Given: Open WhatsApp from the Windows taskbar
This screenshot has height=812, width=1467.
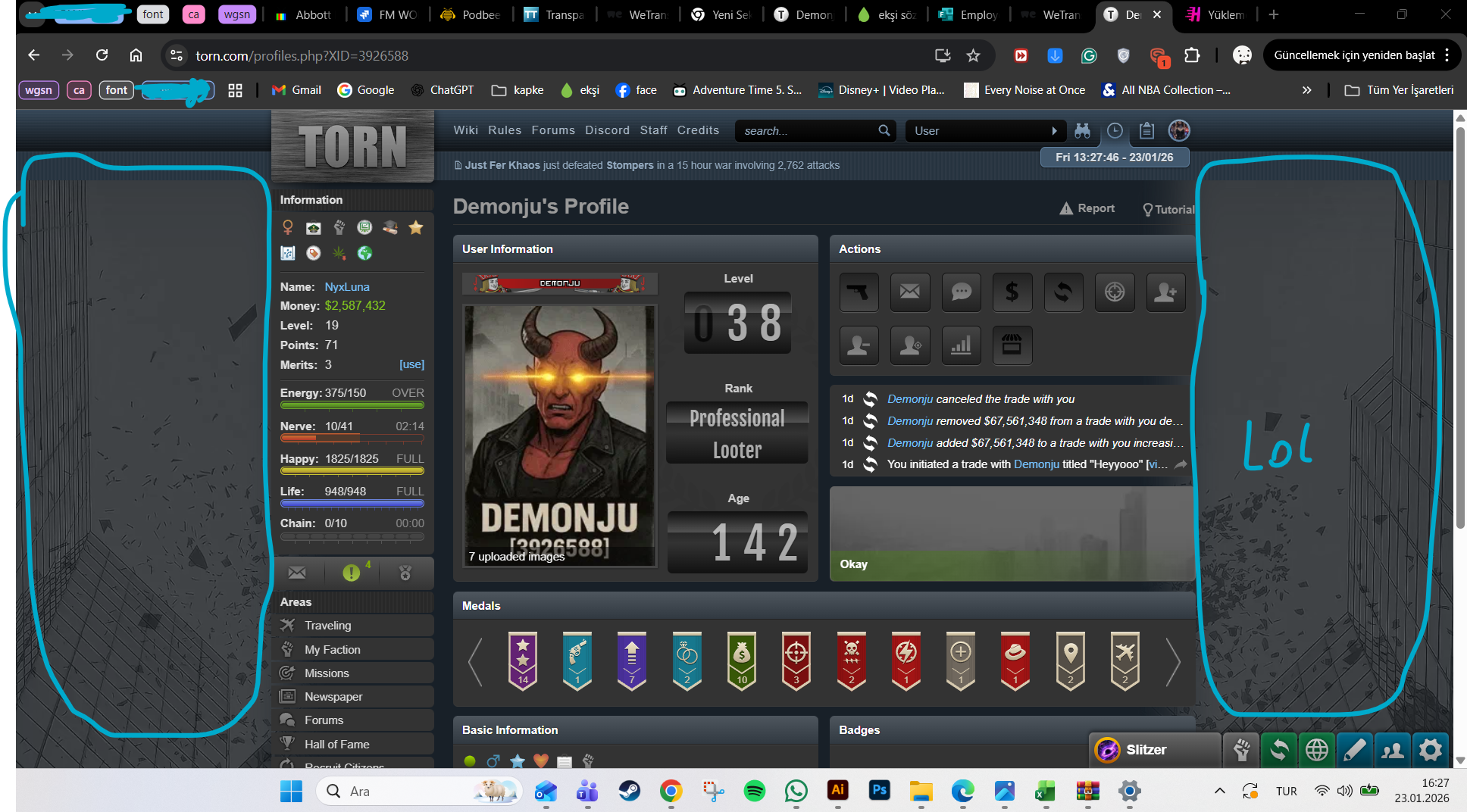Looking at the screenshot, I should [796, 792].
